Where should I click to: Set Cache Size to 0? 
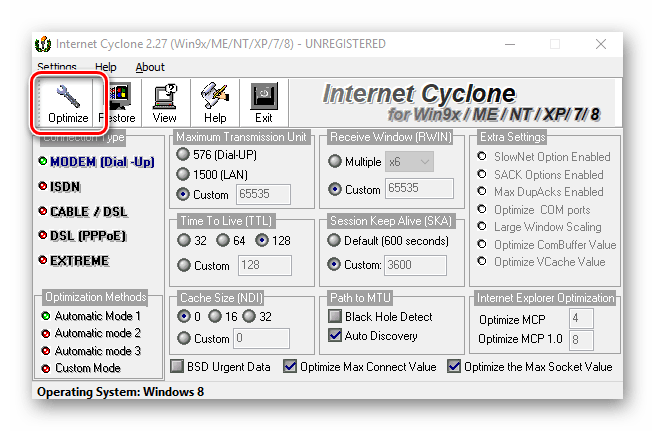pyautogui.click(x=184, y=316)
